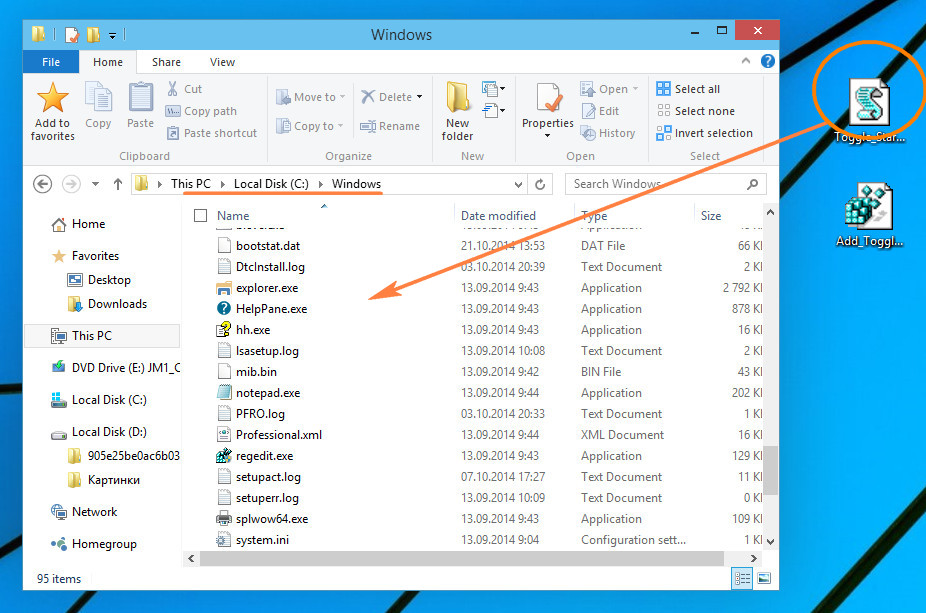Click This PC in the address breadcrumb
Viewport: 926px width, 613px height.
point(191,184)
